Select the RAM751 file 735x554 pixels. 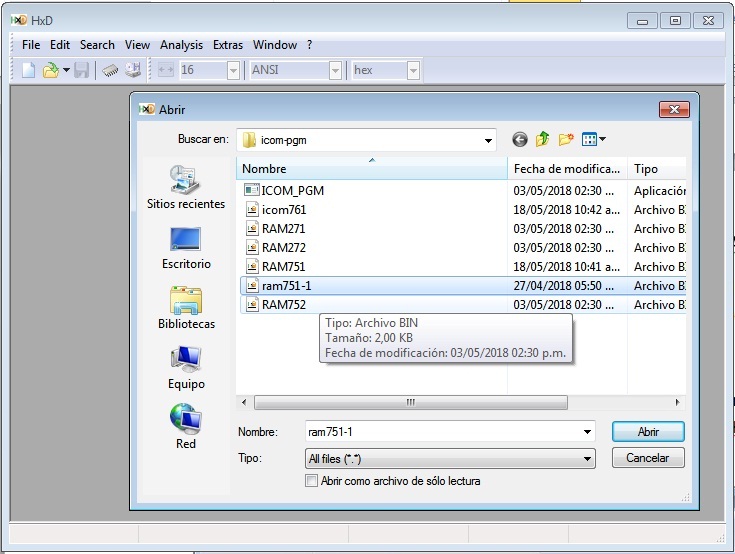tap(284, 267)
